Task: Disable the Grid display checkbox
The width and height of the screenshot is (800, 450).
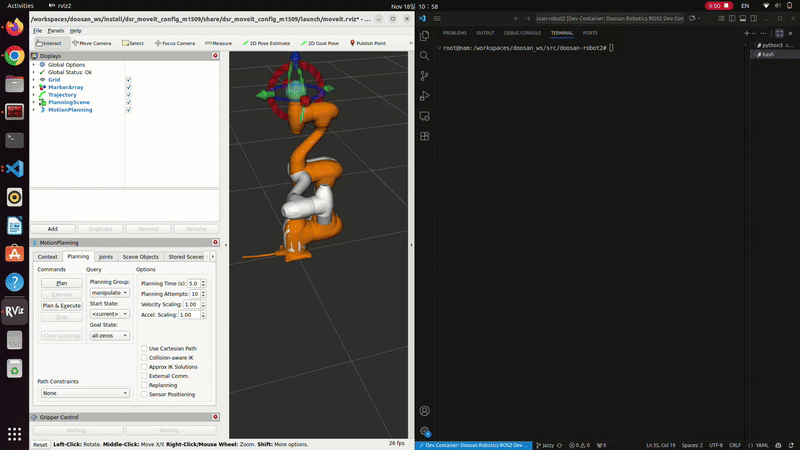Action: click(x=129, y=80)
